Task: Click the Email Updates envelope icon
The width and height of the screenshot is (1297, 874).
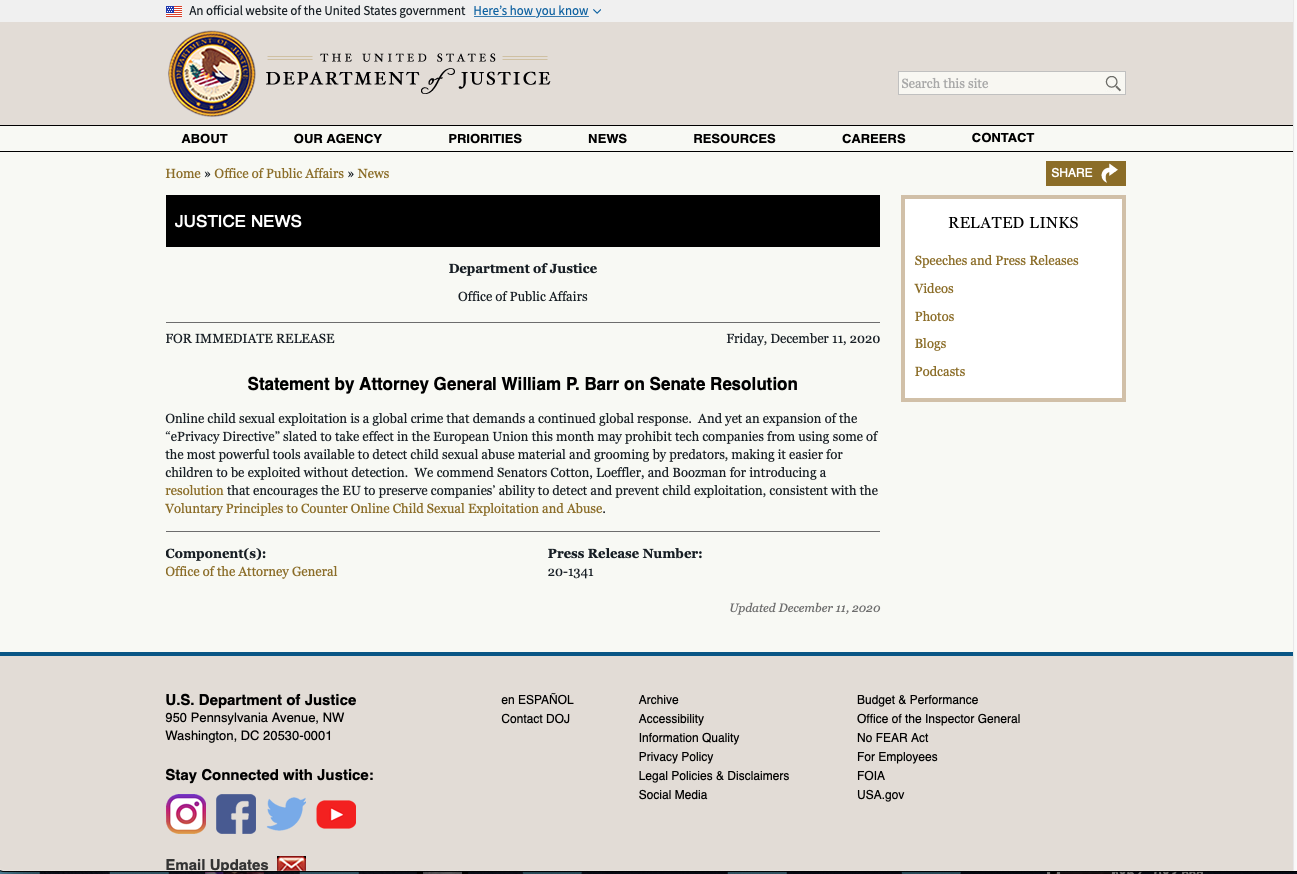Action: click(291, 864)
